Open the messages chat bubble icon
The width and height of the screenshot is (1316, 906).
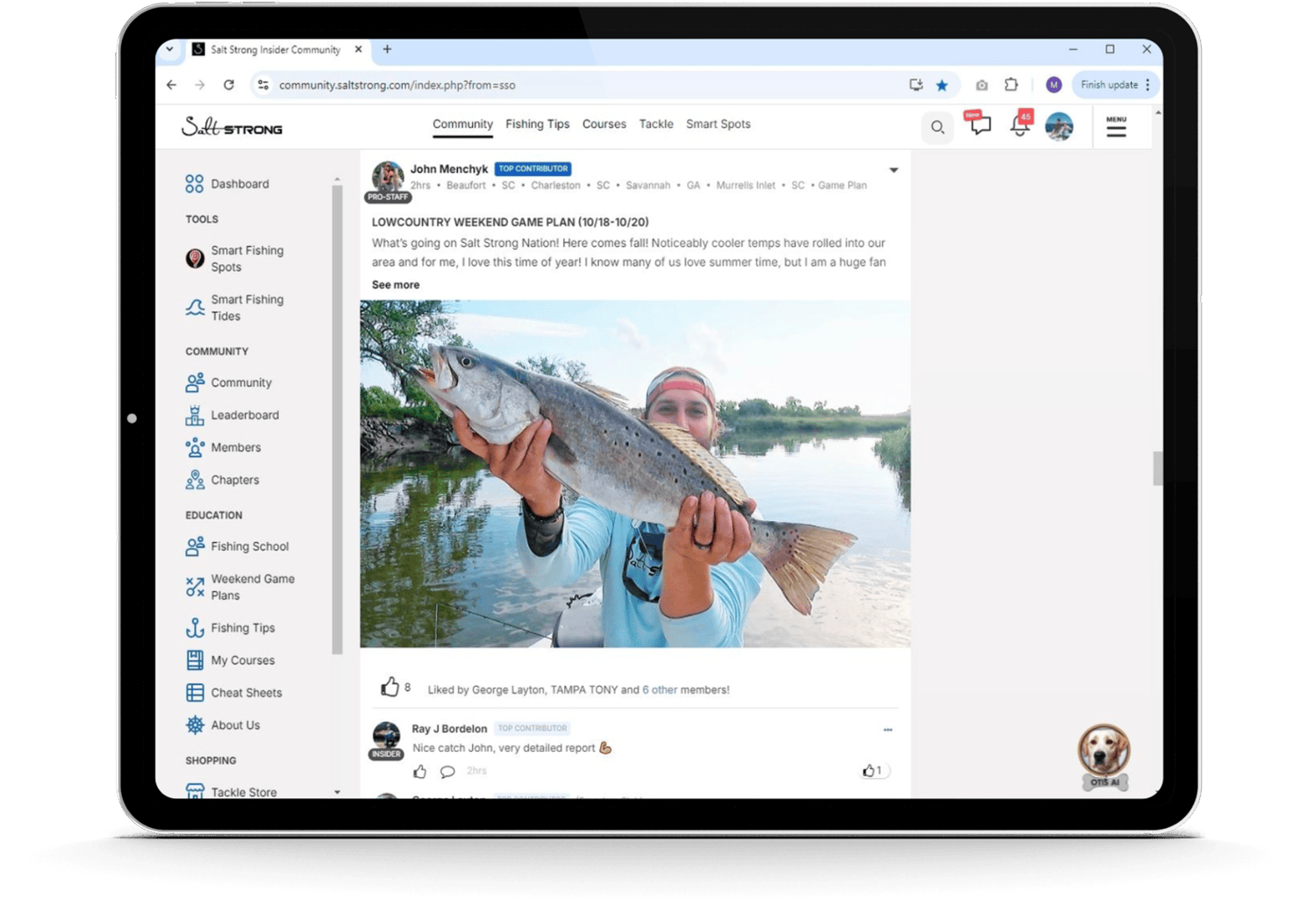pyautogui.click(x=979, y=125)
